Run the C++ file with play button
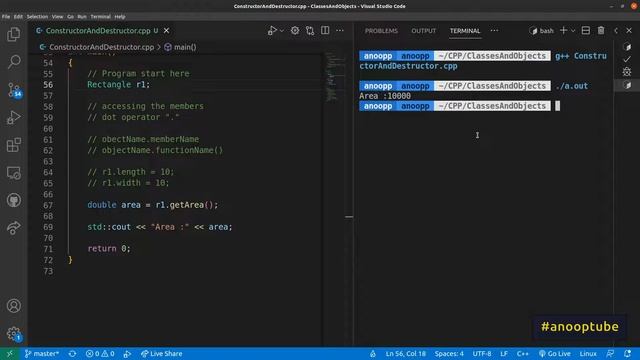This screenshot has width=640, height=360. [x=272, y=31]
